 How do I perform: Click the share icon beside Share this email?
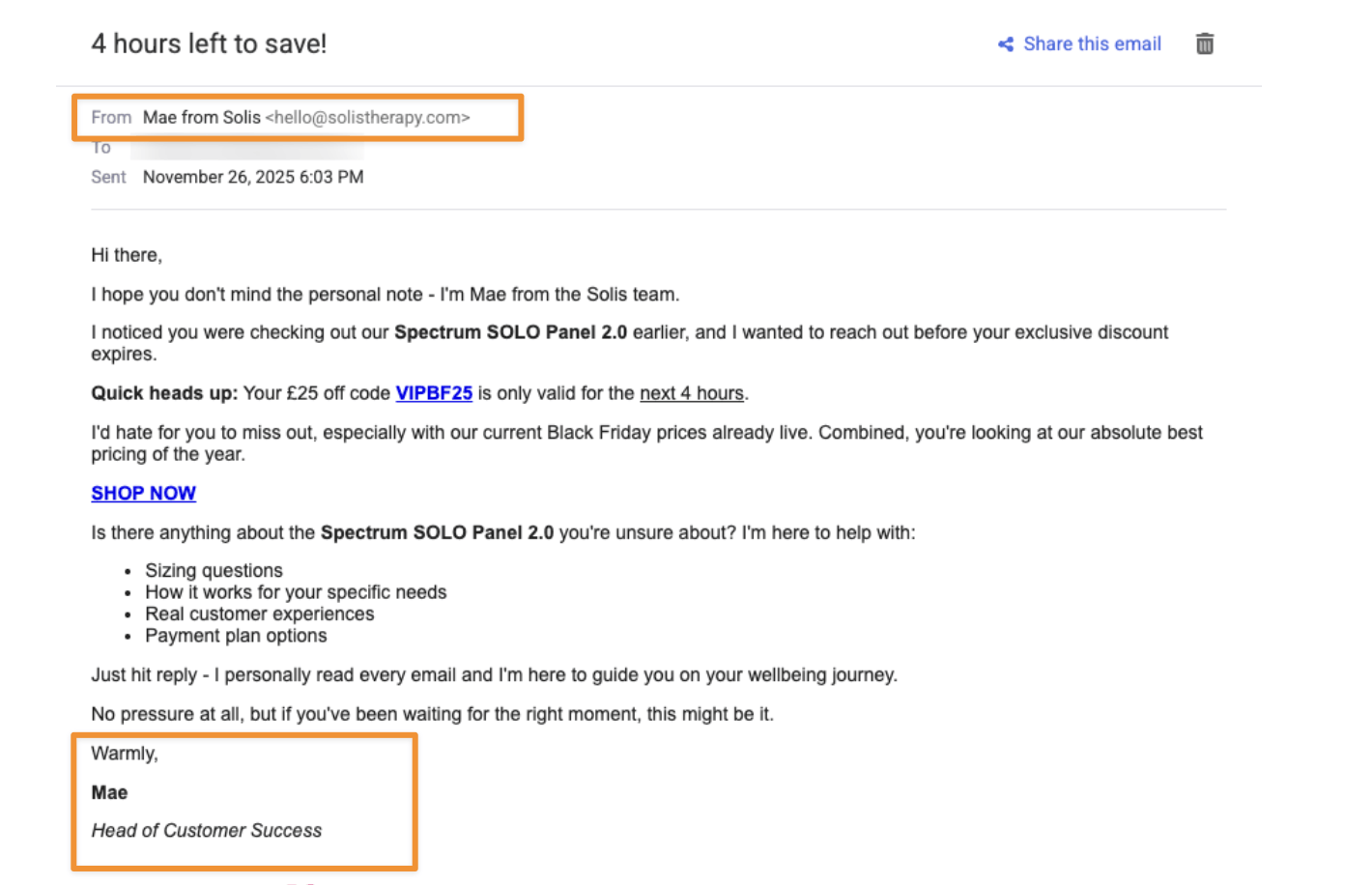click(x=1006, y=44)
